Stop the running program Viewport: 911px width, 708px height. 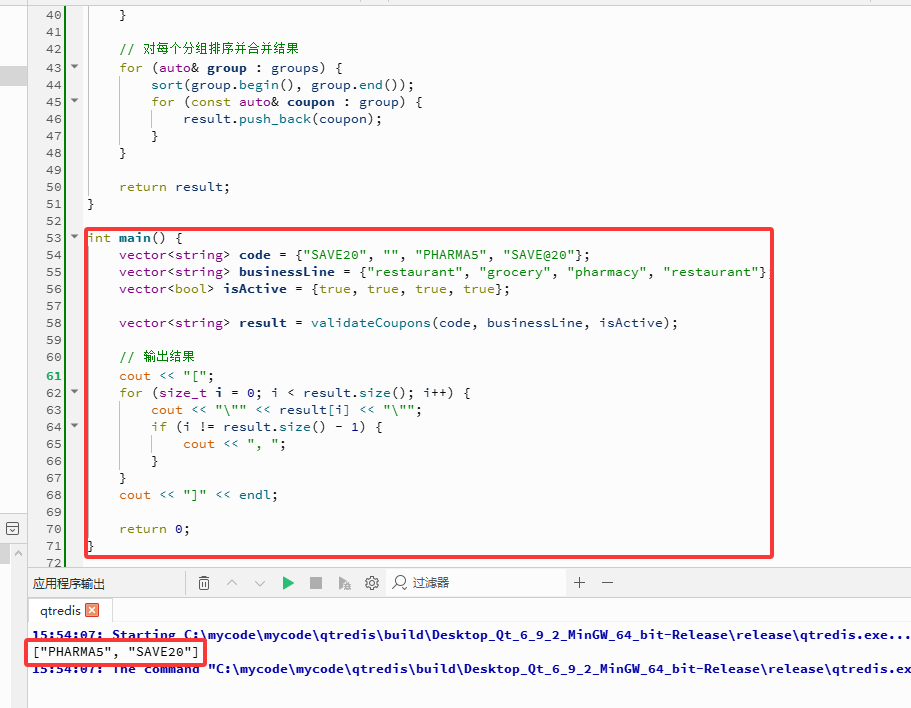tap(316, 583)
